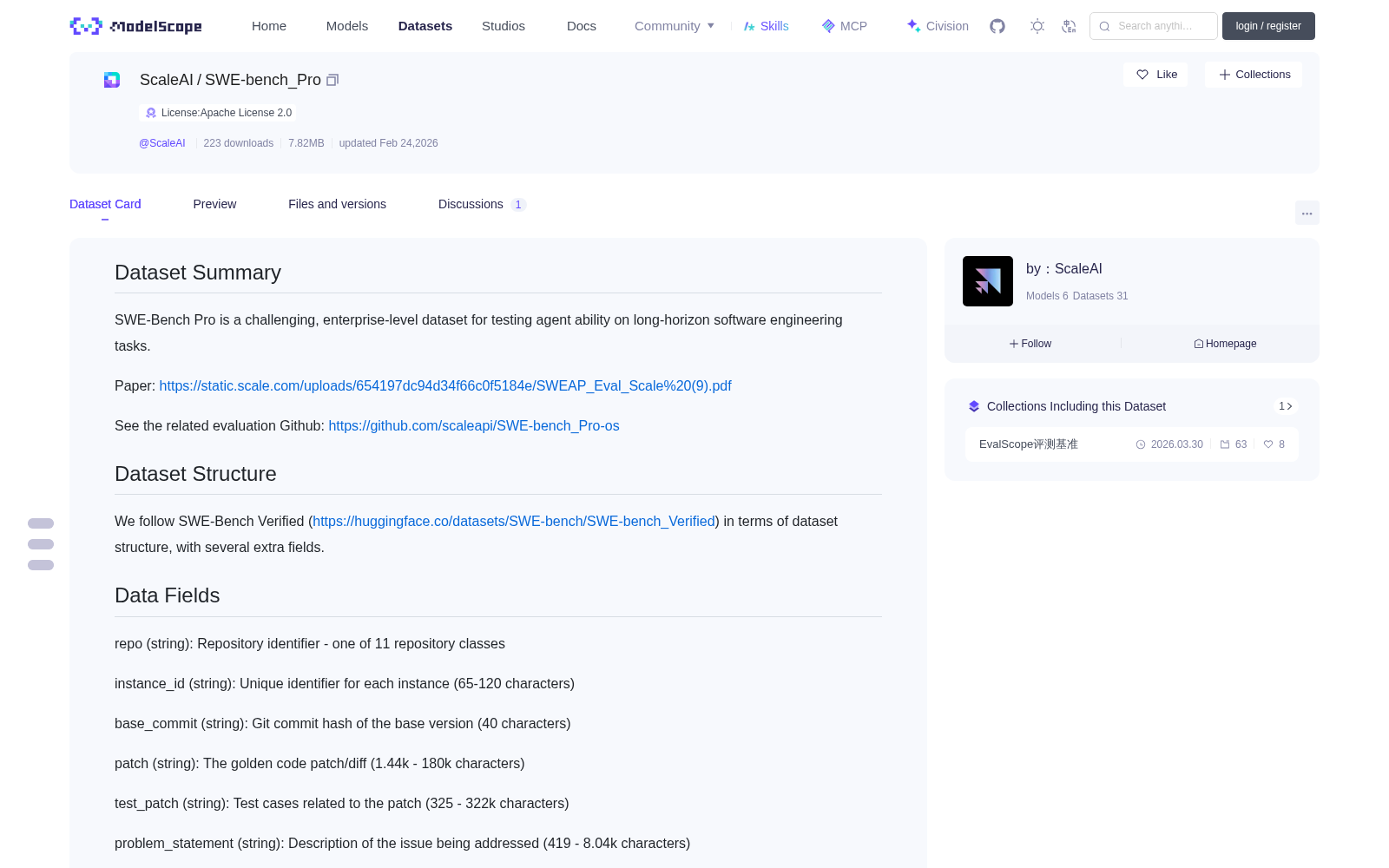Open the Skills nav item

[766, 26]
